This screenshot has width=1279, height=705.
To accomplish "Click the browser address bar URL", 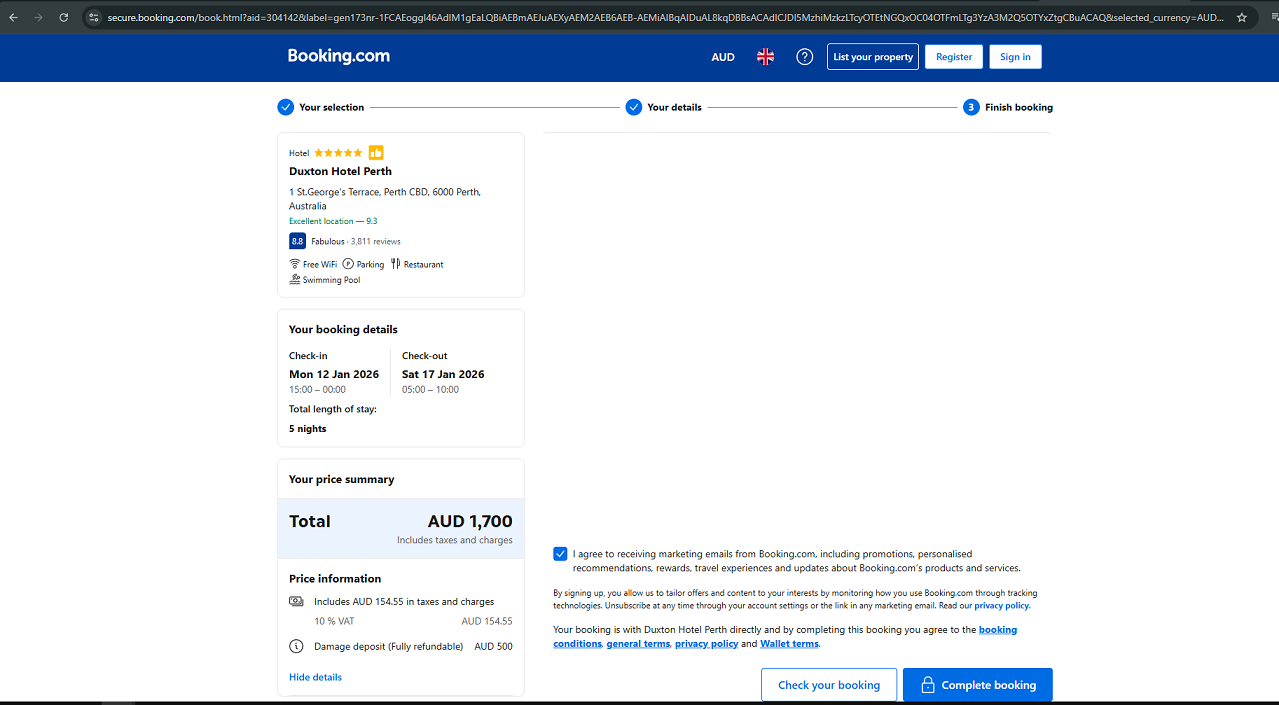I will tap(660, 17).
